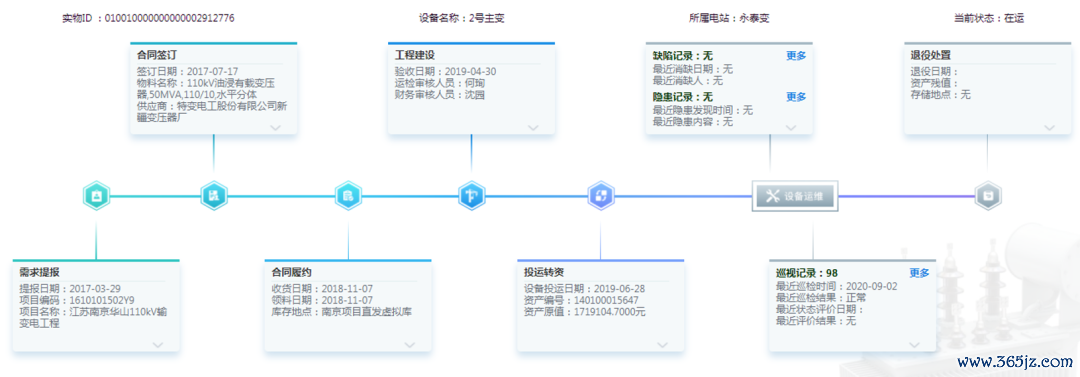Click the 投运转资 hexagon timeline icon
The image size is (1080, 377).
pos(601,196)
